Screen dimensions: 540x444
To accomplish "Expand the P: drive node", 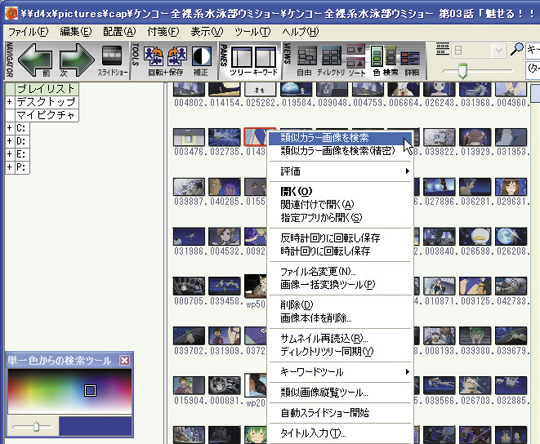I will [10, 167].
